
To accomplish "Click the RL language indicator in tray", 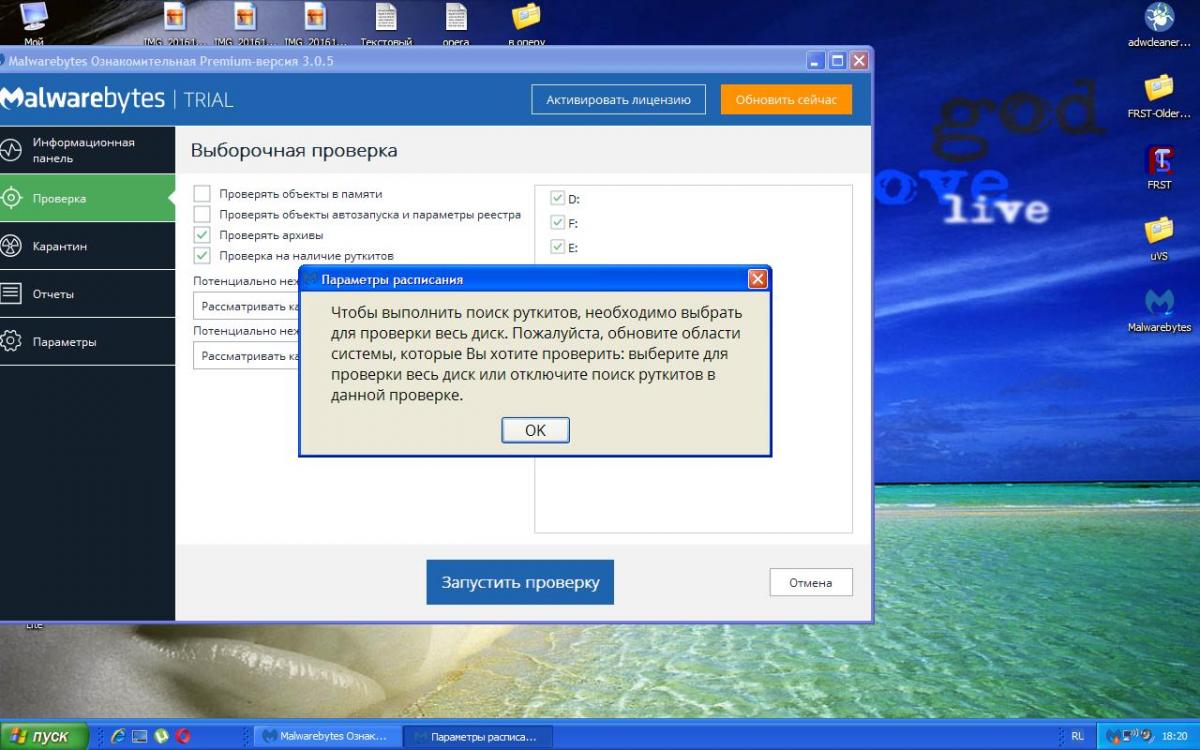I will point(1077,736).
